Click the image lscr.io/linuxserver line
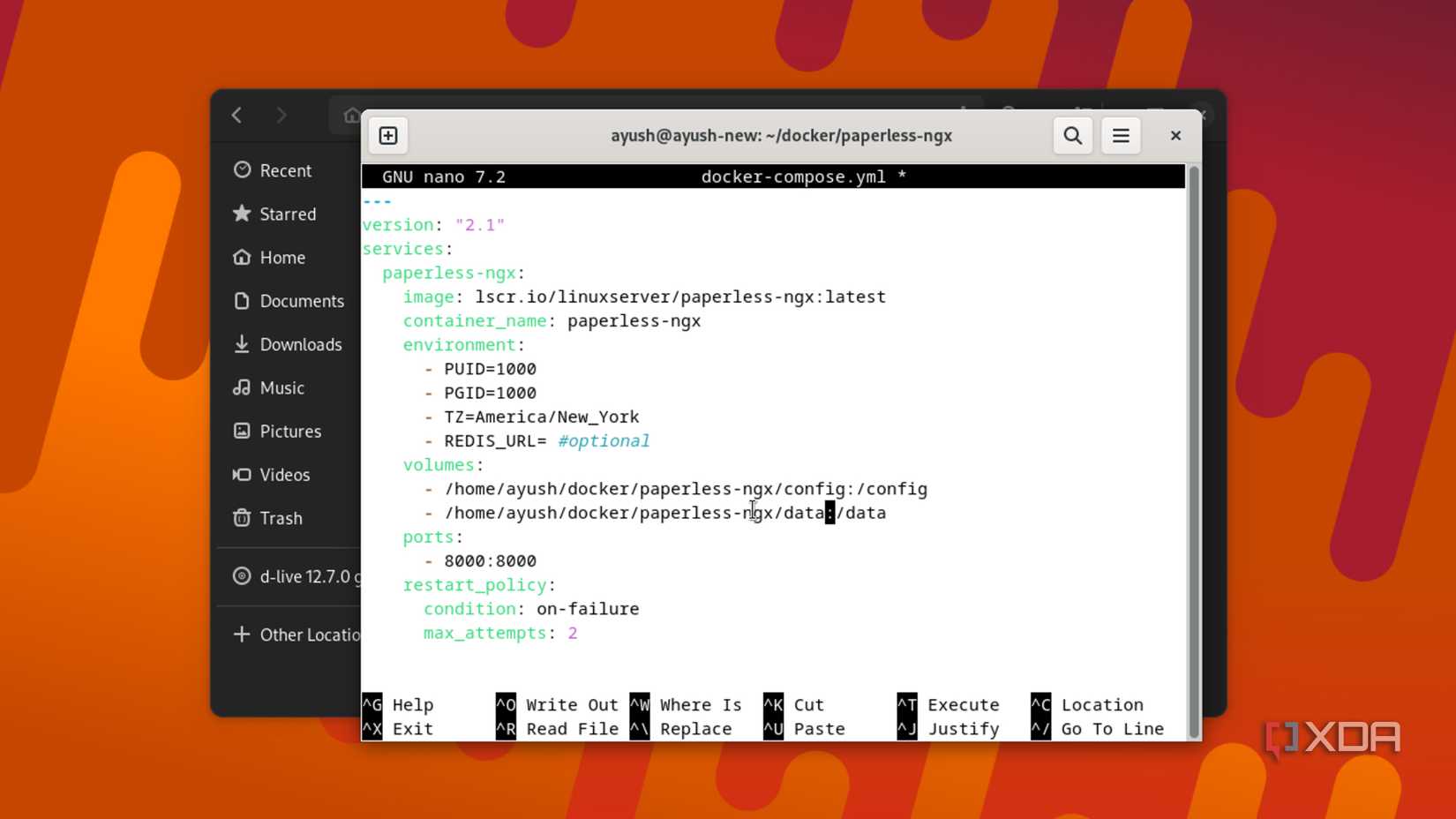The width and height of the screenshot is (1456, 819). [644, 297]
